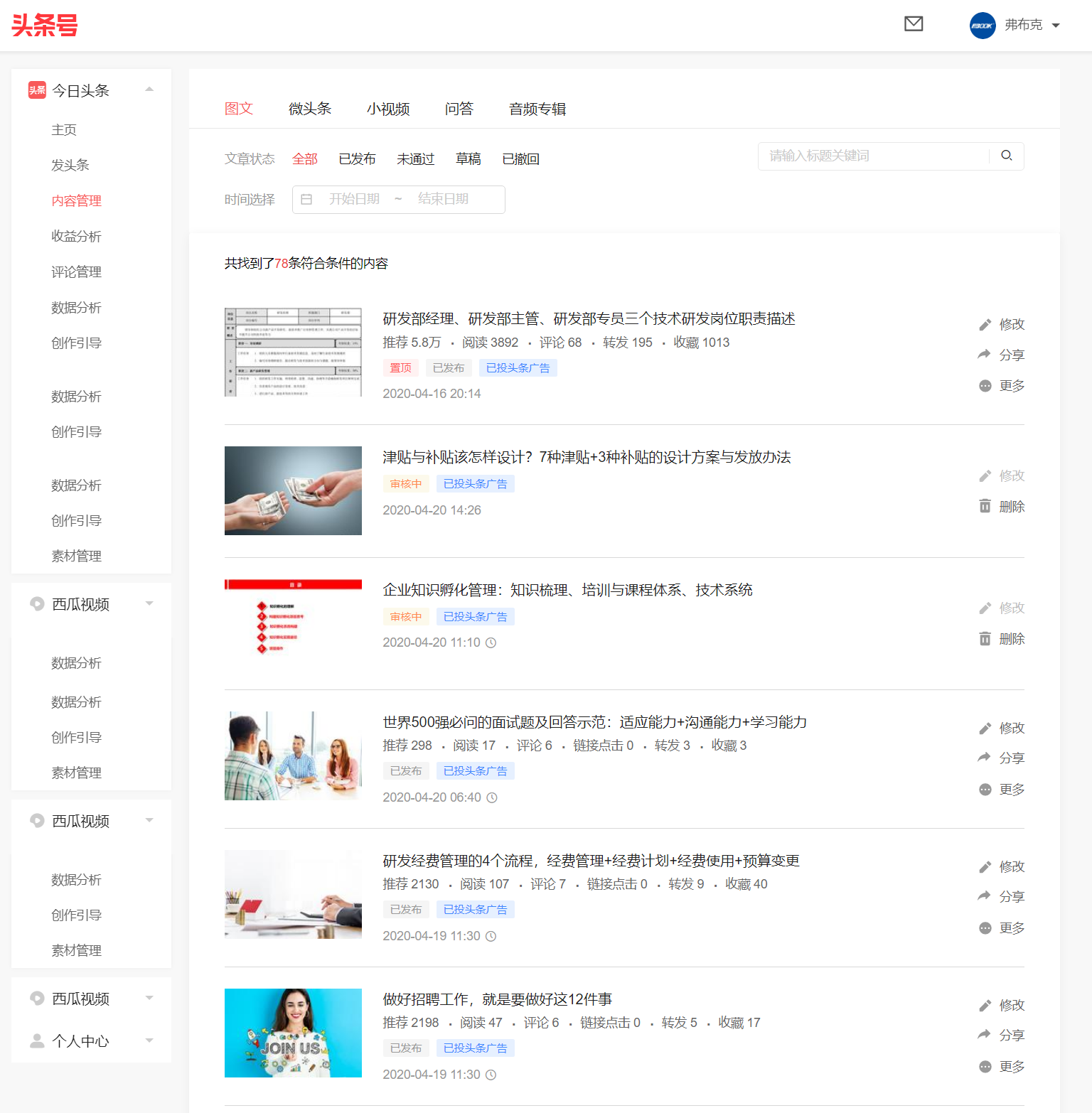Open the 结束日期 date field
This screenshot has width=1092, height=1113.
point(443,199)
